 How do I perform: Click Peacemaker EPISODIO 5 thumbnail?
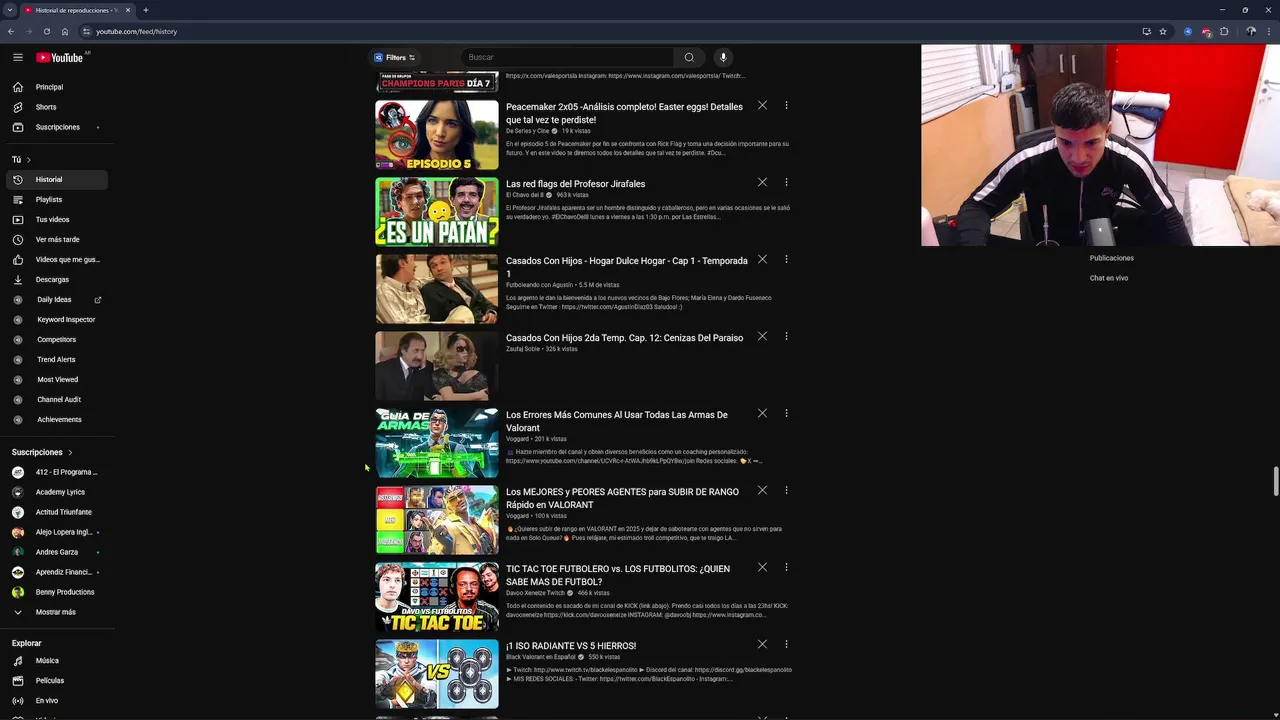click(x=437, y=135)
